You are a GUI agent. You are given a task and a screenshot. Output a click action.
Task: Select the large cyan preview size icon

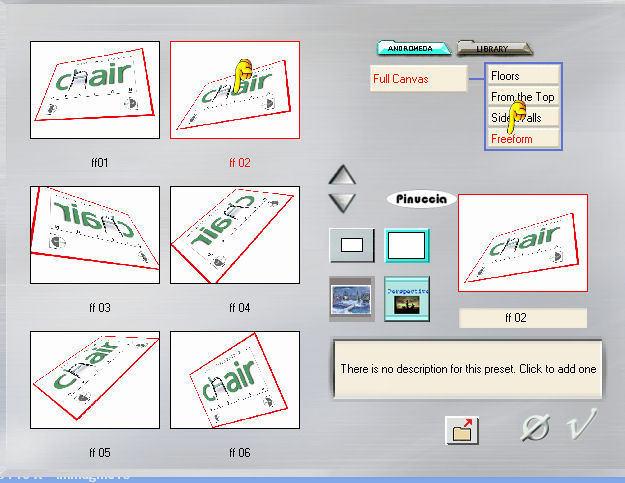point(407,245)
